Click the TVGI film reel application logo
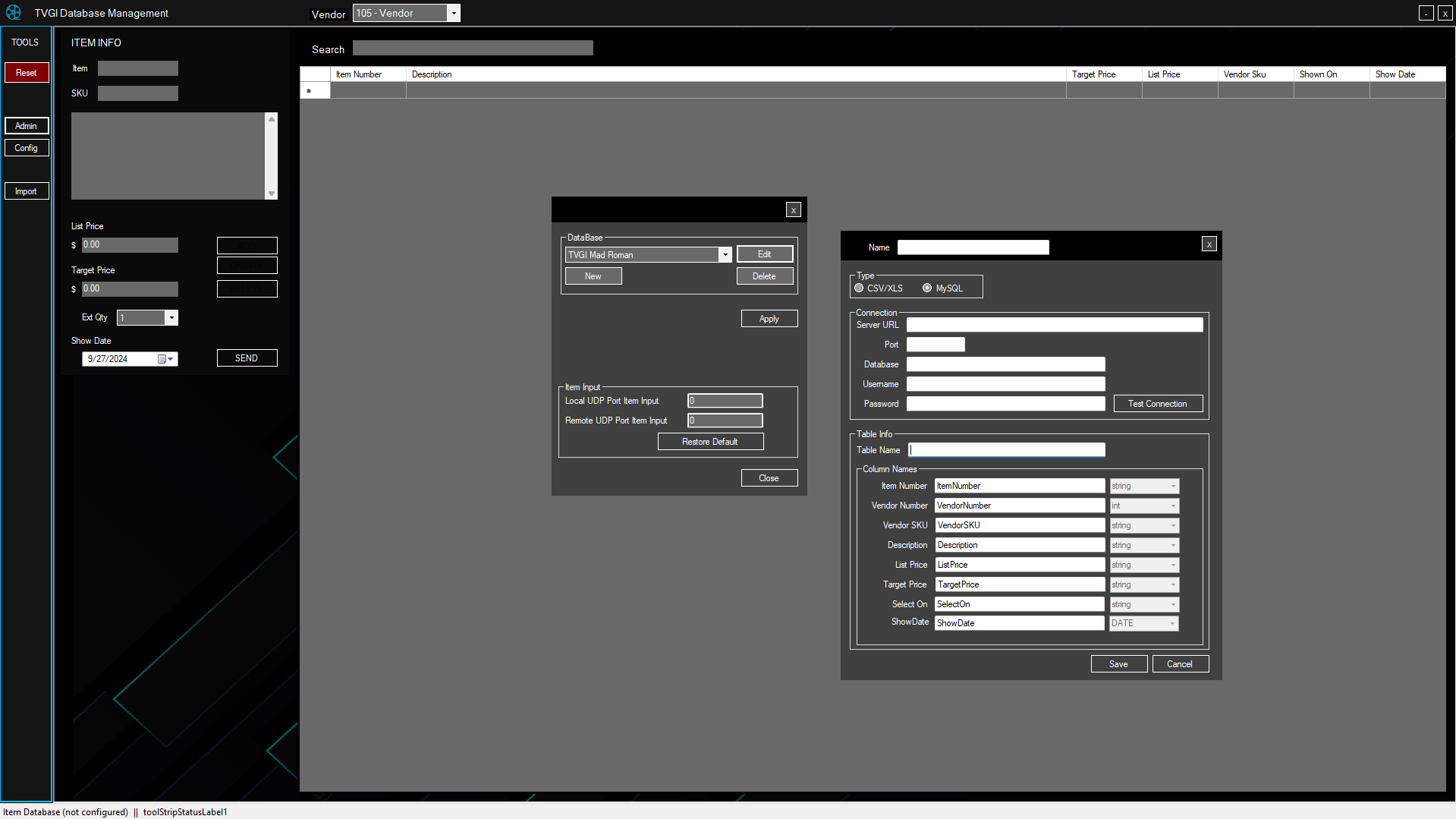Image resolution: width=1456 pixels, height=819 pixels. (x=12, y=12)
